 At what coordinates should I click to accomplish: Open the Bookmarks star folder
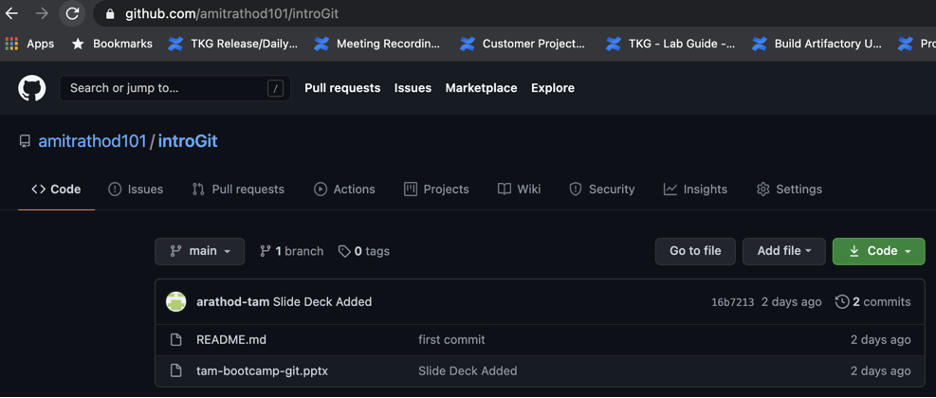point(112,44)
